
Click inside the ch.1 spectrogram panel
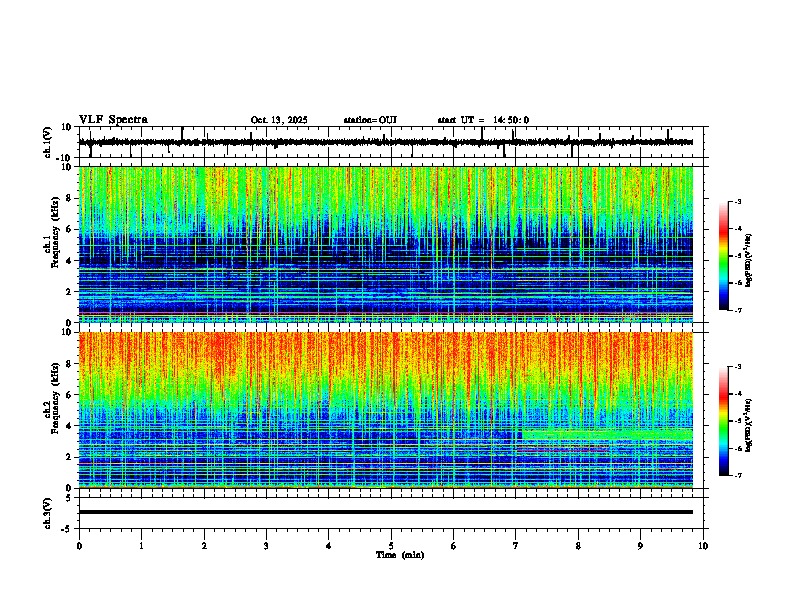point(386,244)
